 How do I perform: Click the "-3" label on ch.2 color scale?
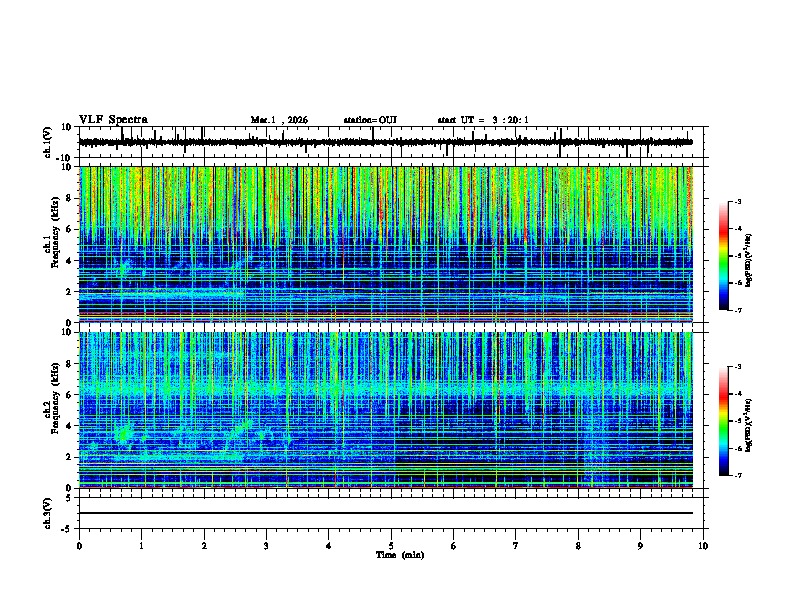(x=737, y=367)
